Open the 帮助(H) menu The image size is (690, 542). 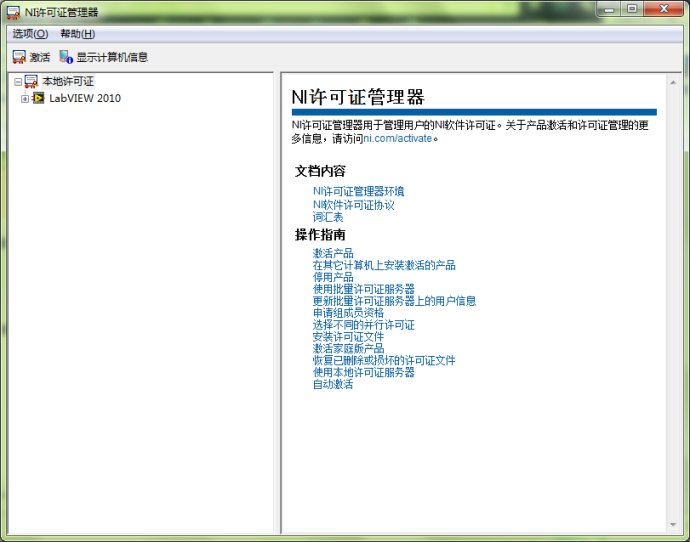point(78,34)
